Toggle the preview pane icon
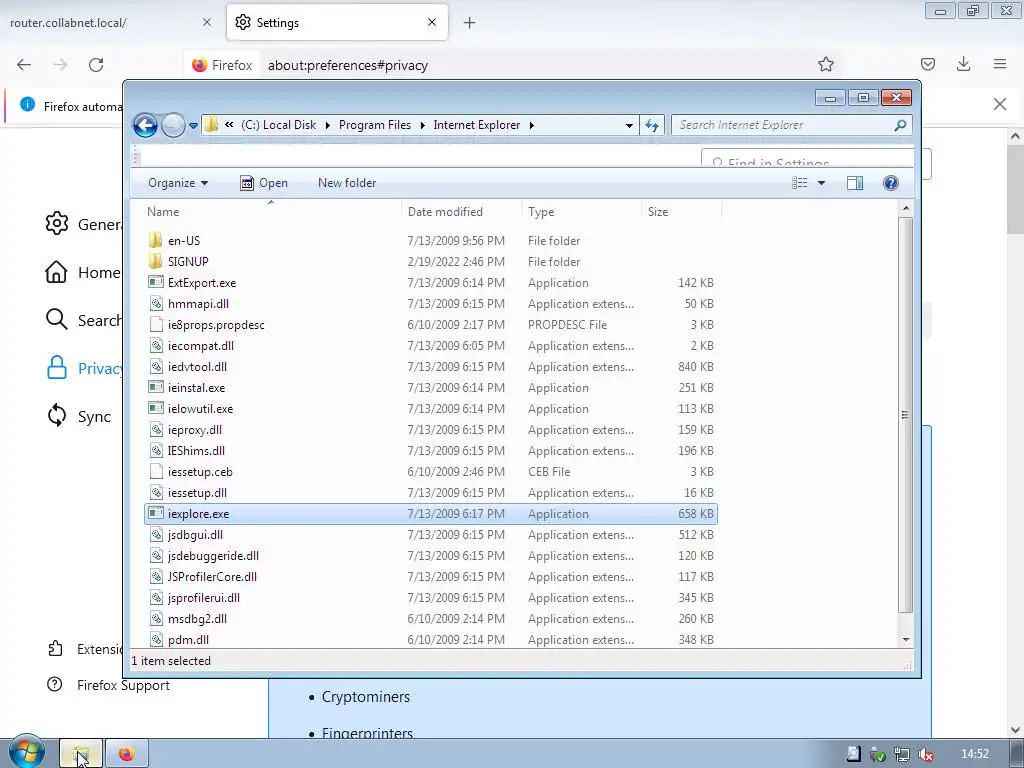This screenshot has width=1024, height=768. point(855,183)
